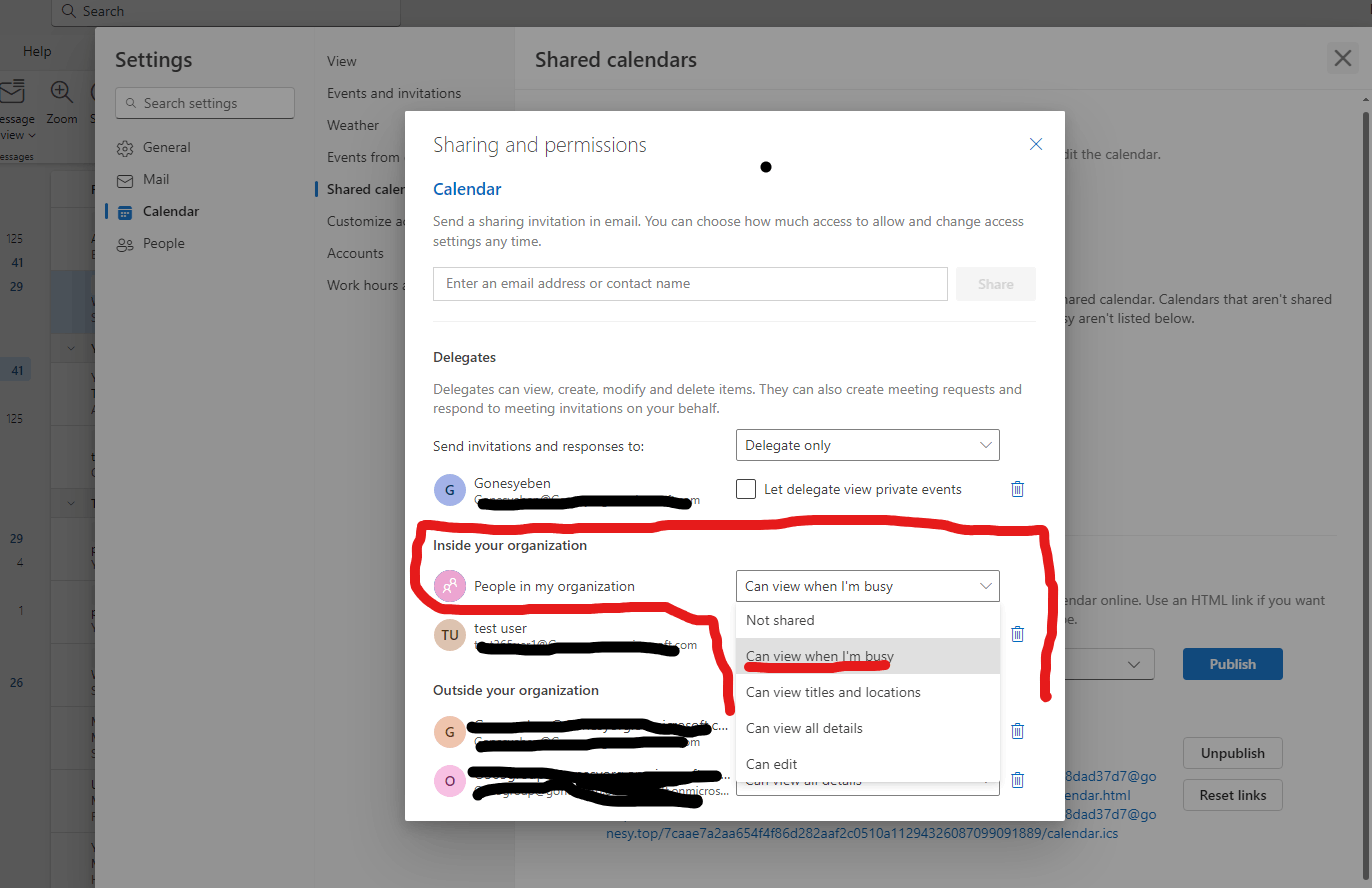Click the Outside your organization heading
1372x888 pixels.
(516, 691)
